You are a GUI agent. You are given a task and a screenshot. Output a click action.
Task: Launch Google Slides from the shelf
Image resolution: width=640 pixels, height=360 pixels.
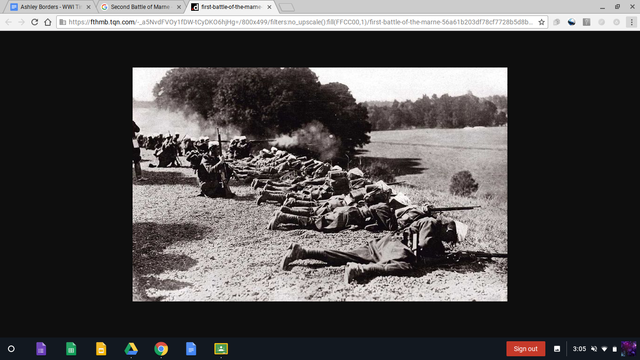pos(101,349)
